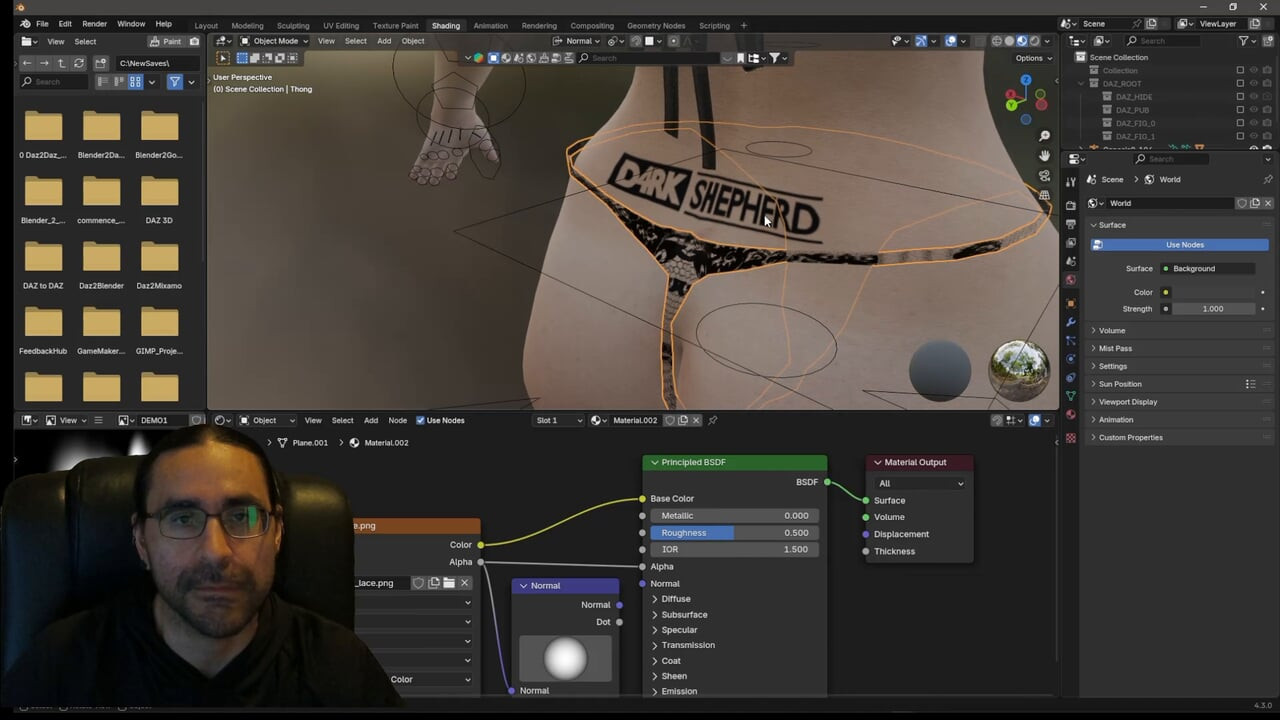Image resolution: width=1280 pixels, height=720 pixels.
Task: Open the Slot 1 dropdown
Action: pos(559,420)
